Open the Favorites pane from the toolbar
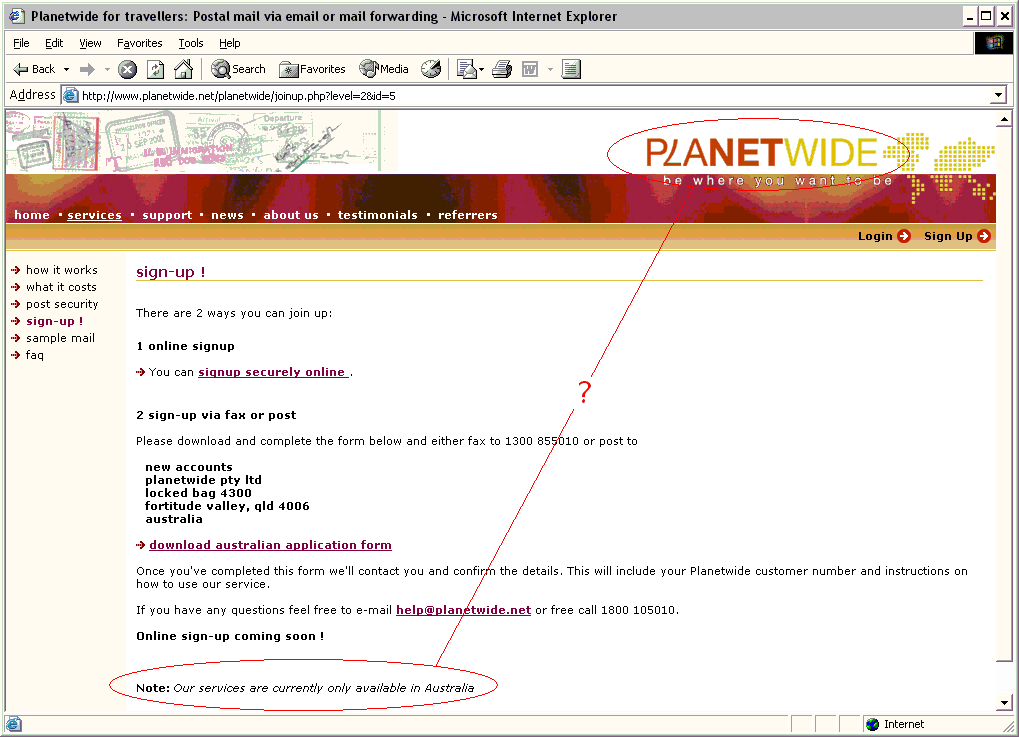 [x=312, y=69]
